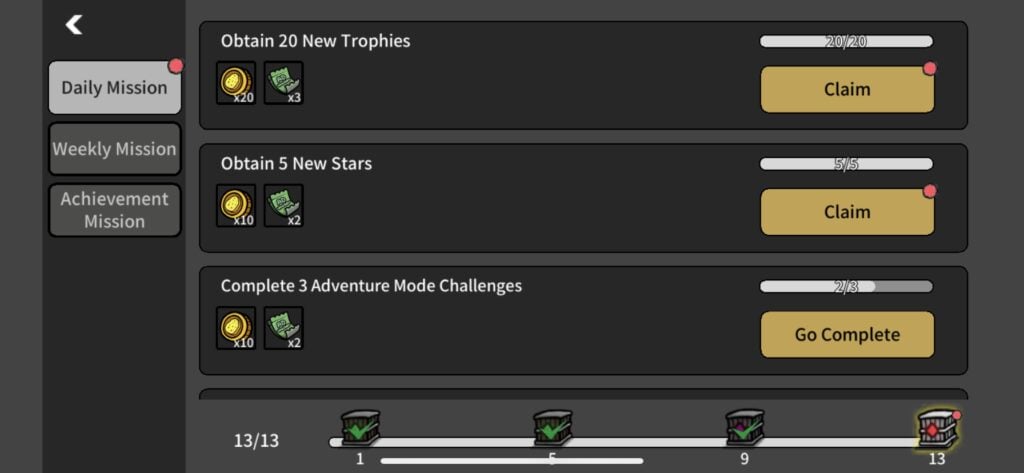Tap the x2 ticket in Obtain 5 New Stars
The width and height of the screenshot is (1024, 473).
click(283, 206)
